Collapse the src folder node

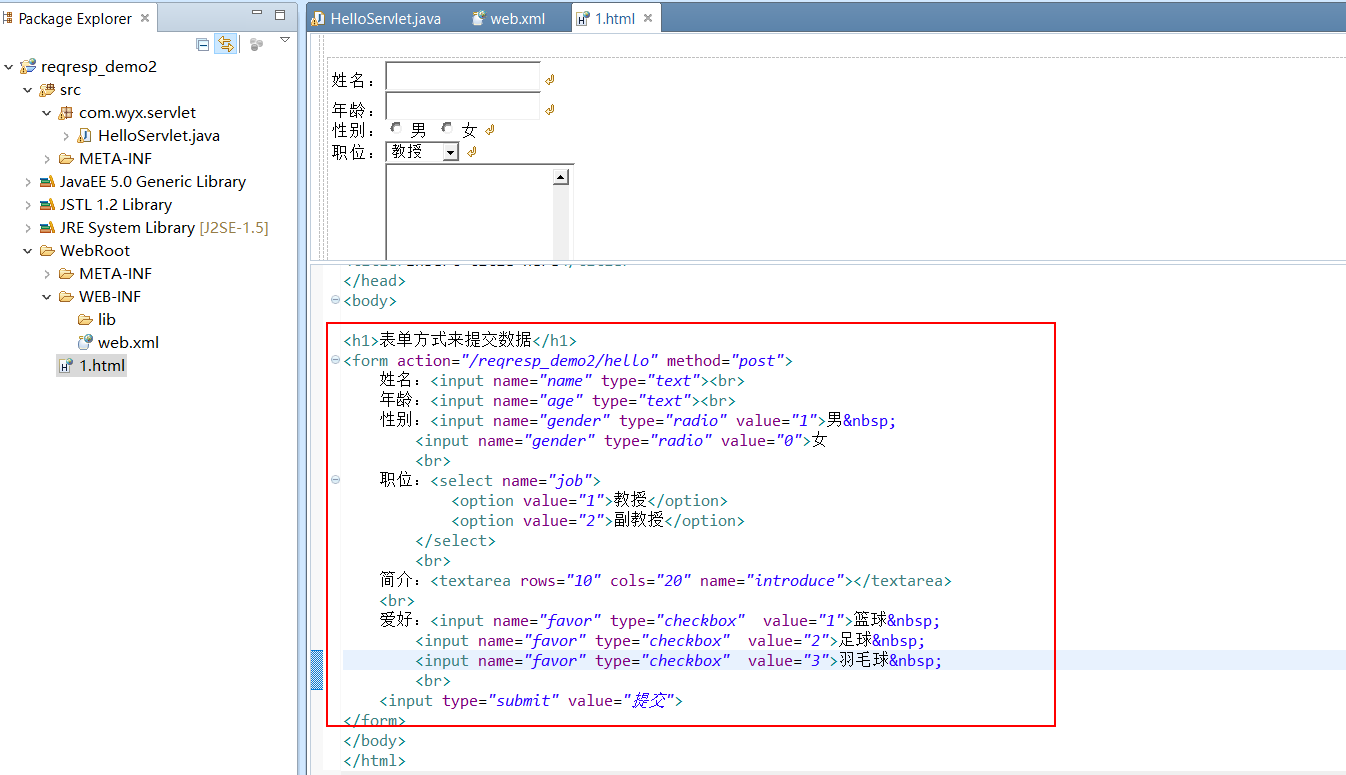(x=28, y=90)
